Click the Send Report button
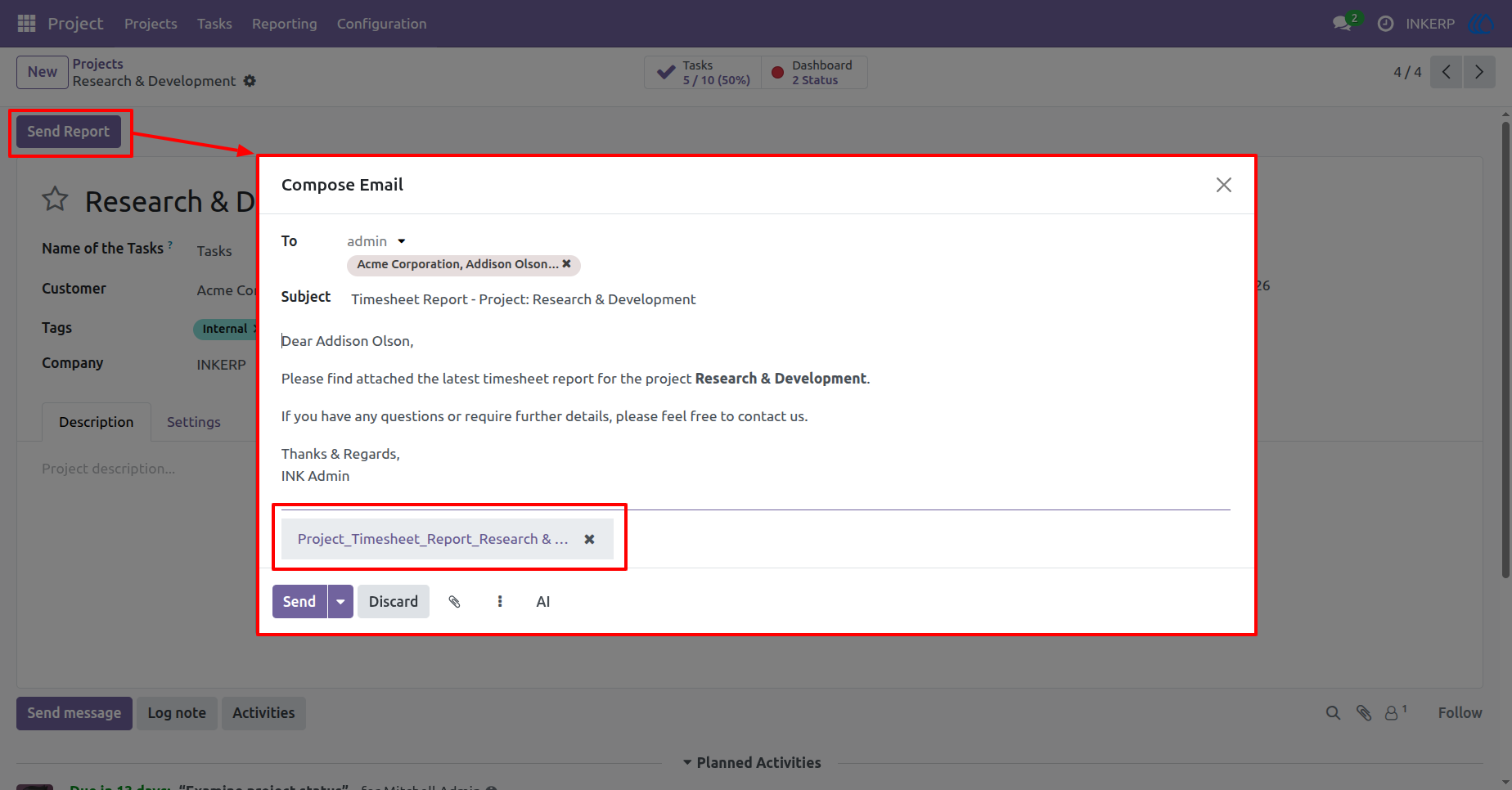Image resolution: width=1512 pixels, height=790 pixels. click(x=69, y=132)
